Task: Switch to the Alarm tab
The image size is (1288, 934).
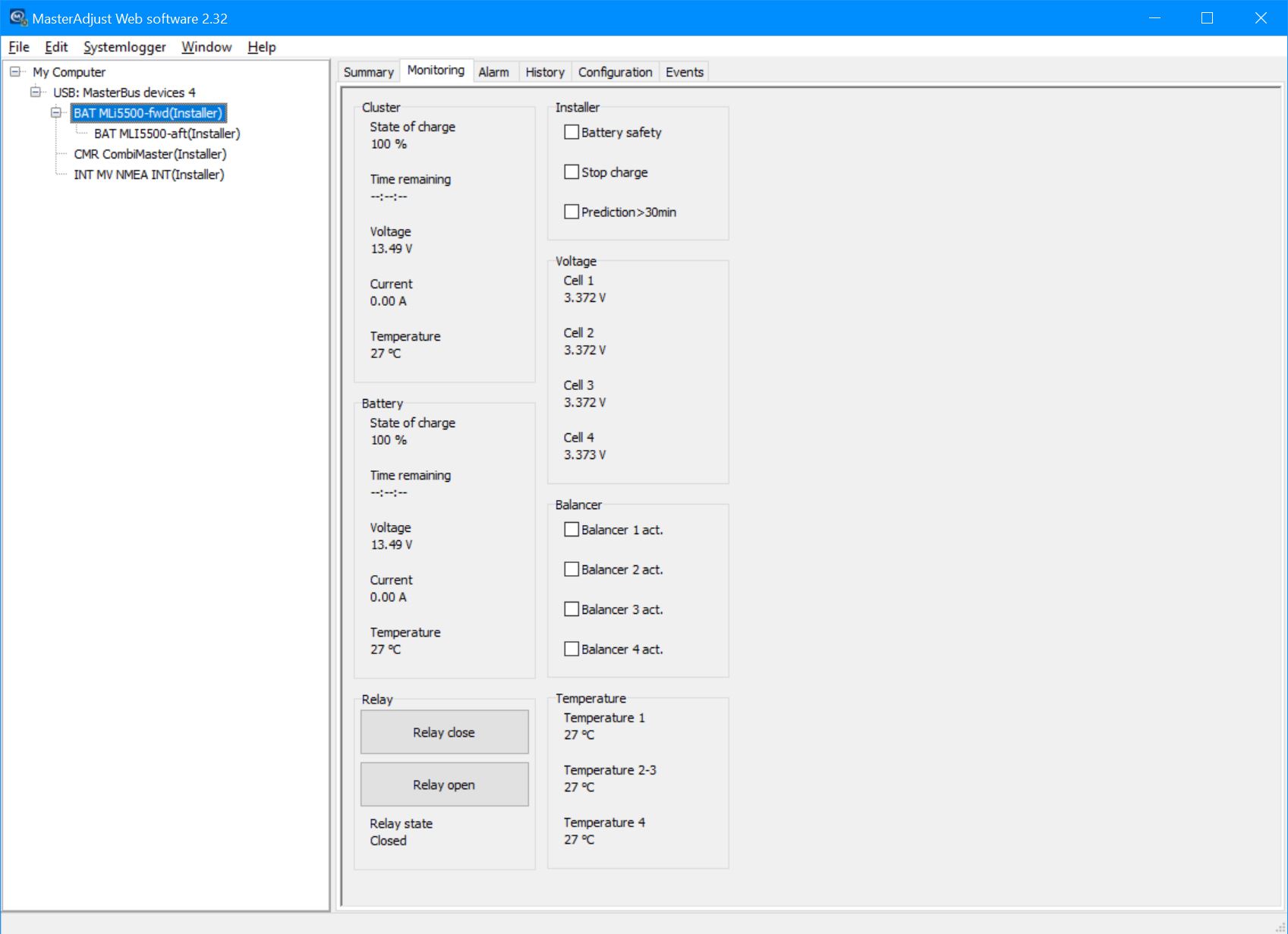Action: point(494,72)
